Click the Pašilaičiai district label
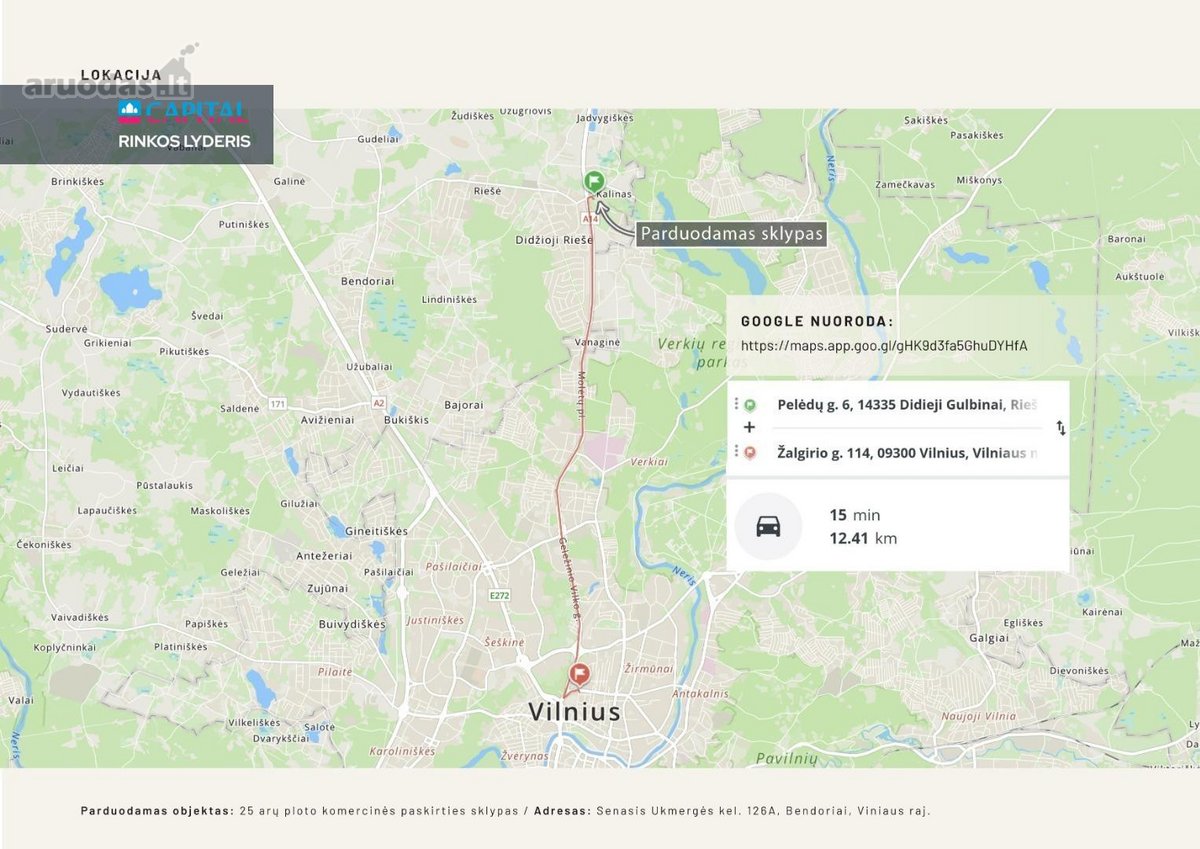This screenshot has height=849, width=1200. coord(454,565)
